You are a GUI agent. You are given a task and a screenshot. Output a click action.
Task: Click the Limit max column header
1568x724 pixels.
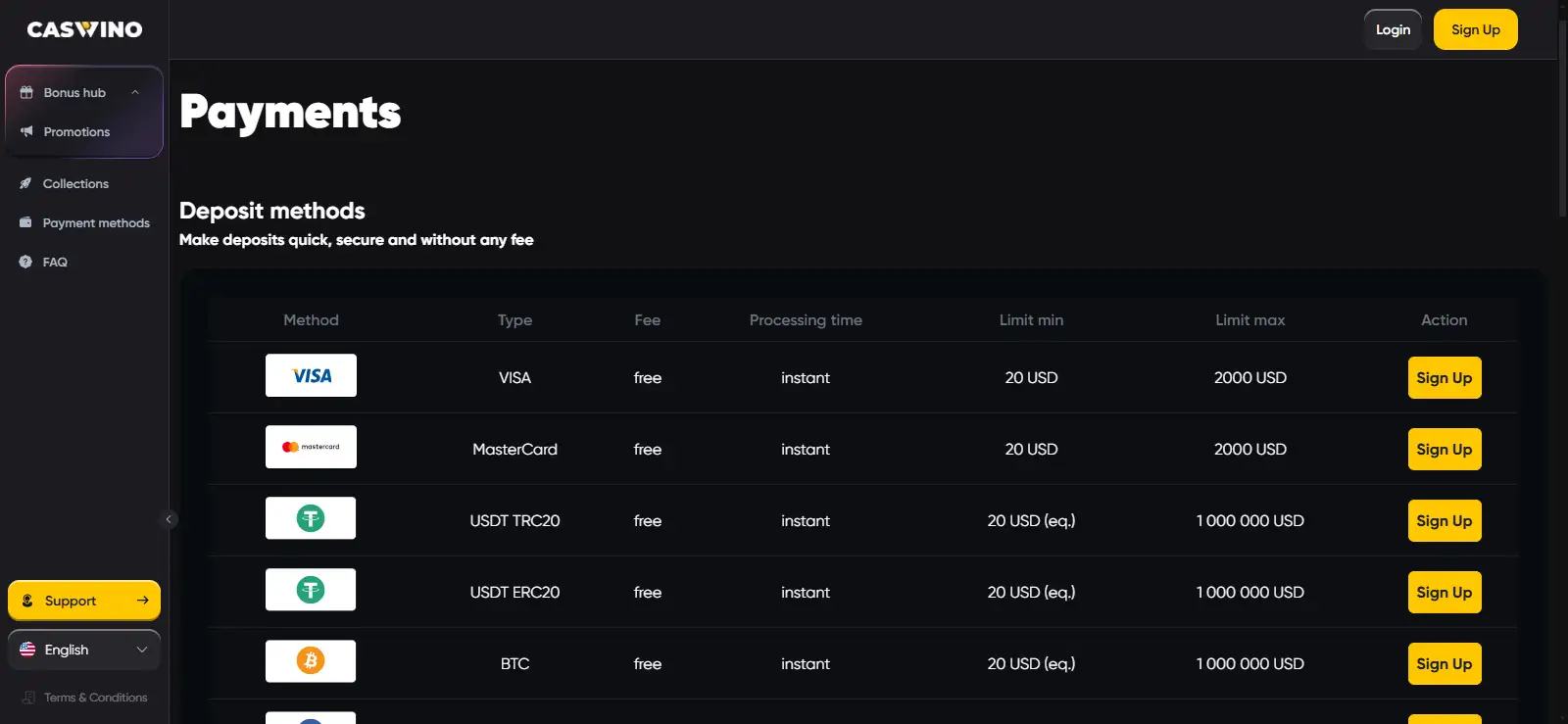1249,320
